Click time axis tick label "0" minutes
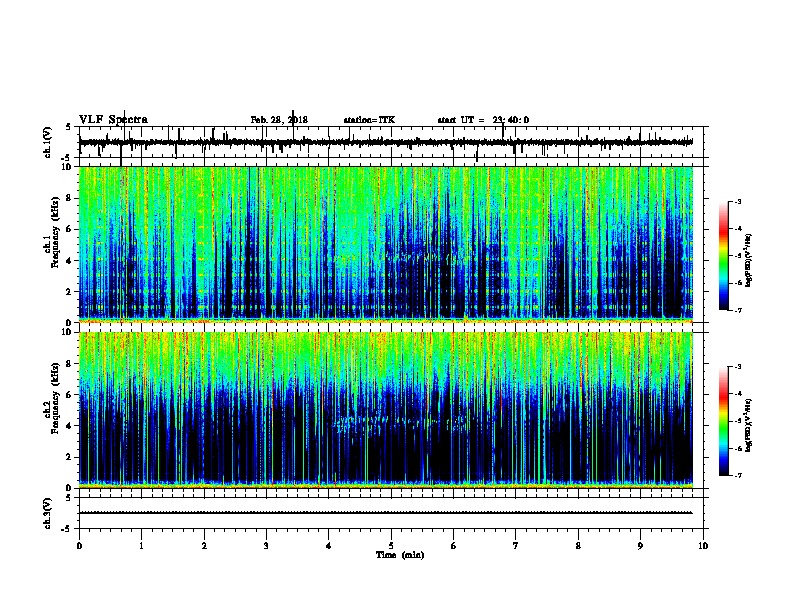This screenshot has width=792, height=612. [79, 546]
